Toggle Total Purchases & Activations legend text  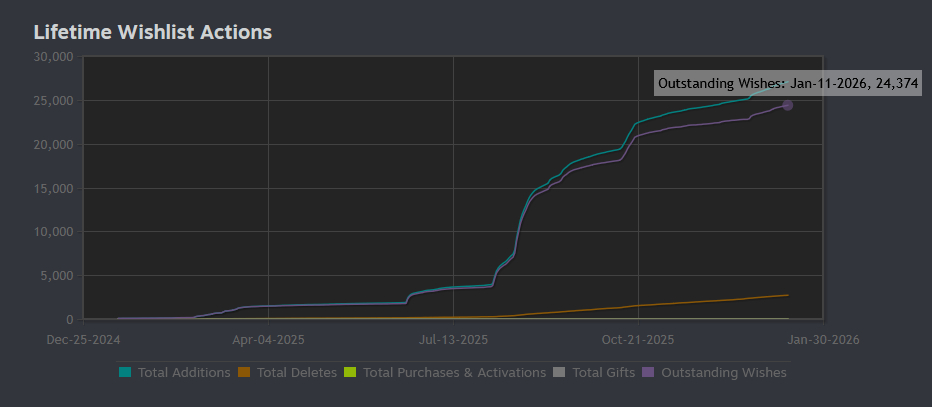(x=454, y=373)
